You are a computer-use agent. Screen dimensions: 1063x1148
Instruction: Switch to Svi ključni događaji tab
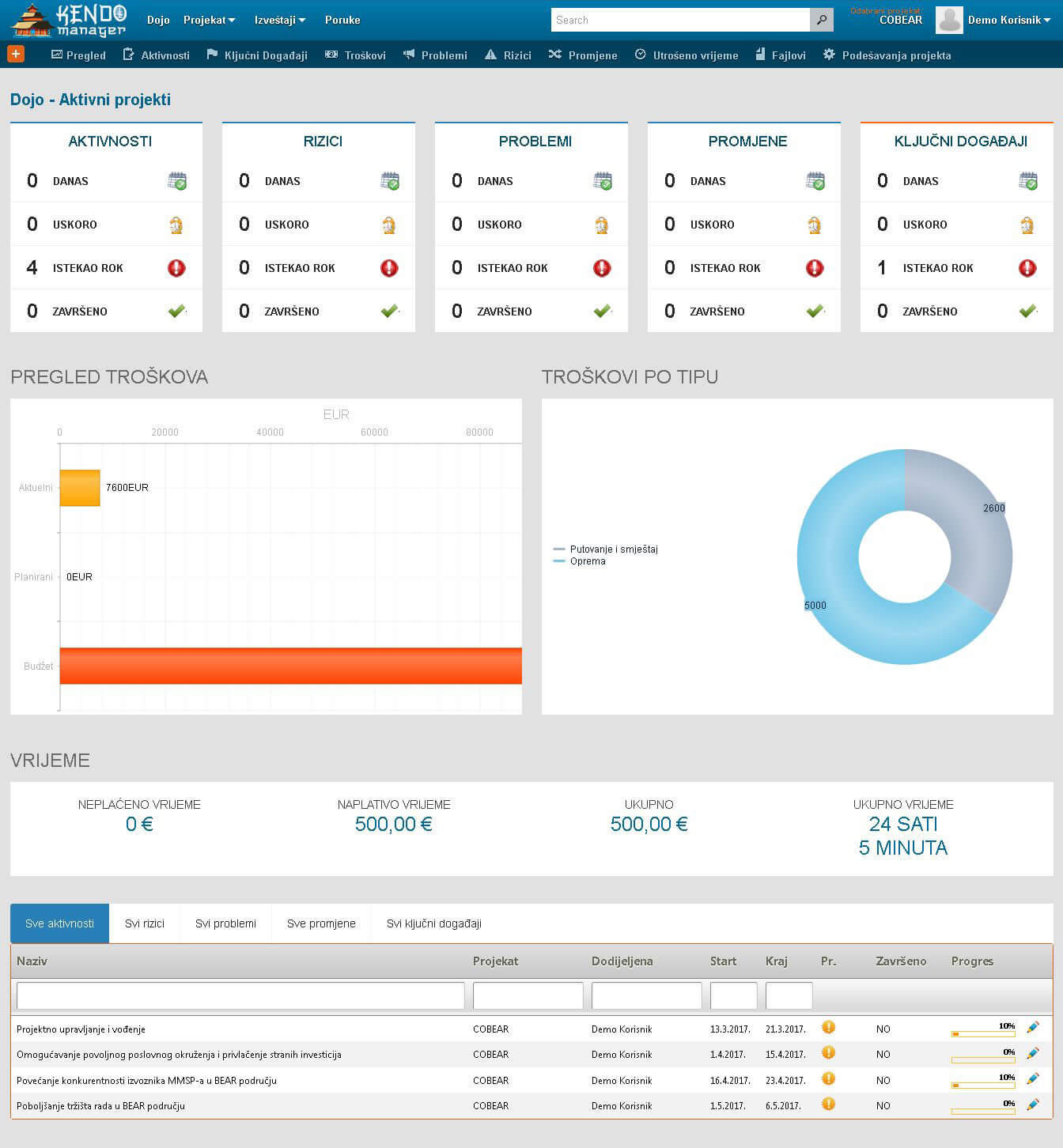[x=434, y=923]
